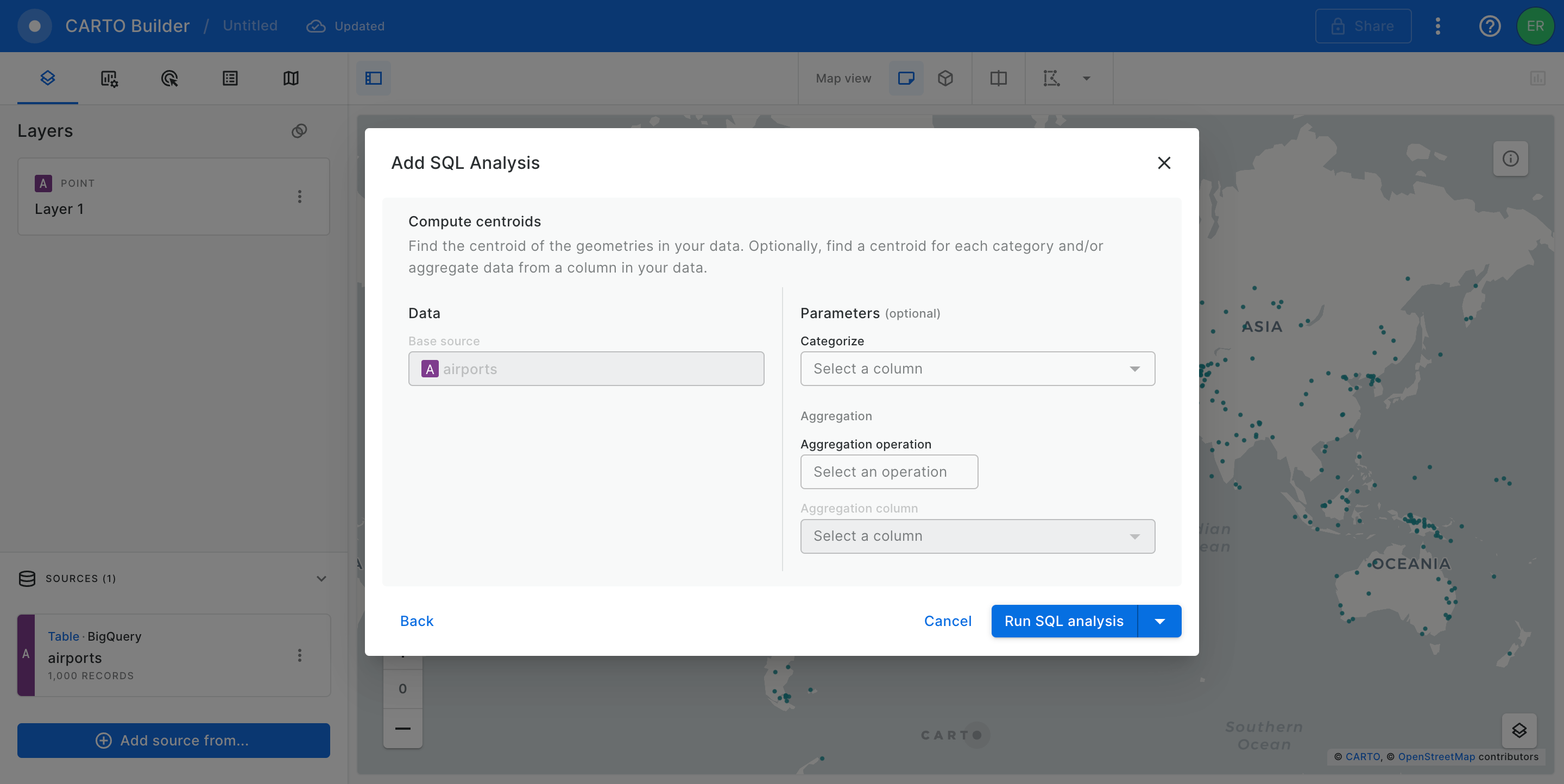Click the Table link on airports source
The width and height of the screenshot is (1564, 784).
63,636
